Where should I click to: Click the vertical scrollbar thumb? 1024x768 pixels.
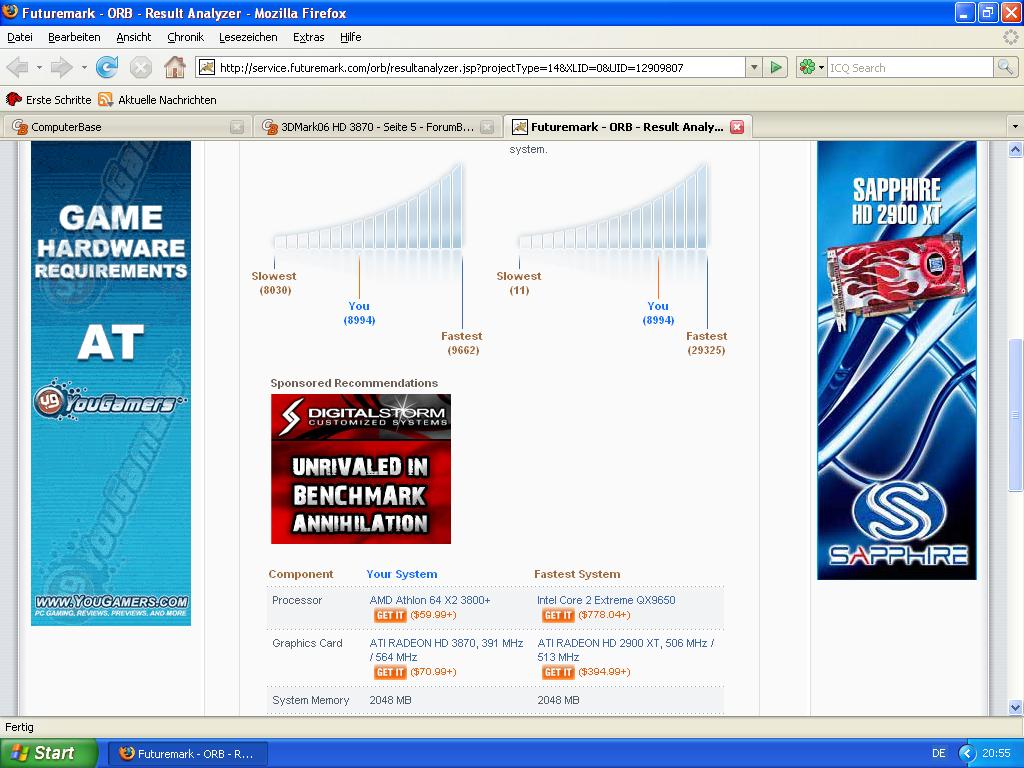(1015, 414)
